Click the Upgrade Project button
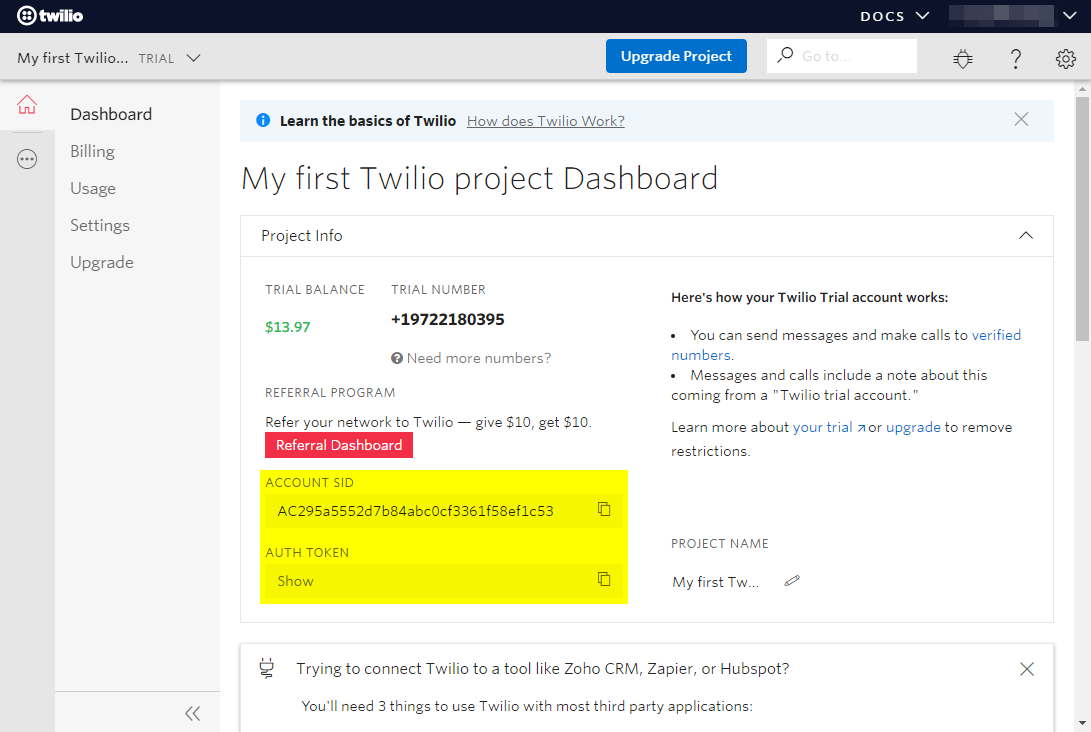The height and width of the screenshot is (732, 1091). coord(676,56)
